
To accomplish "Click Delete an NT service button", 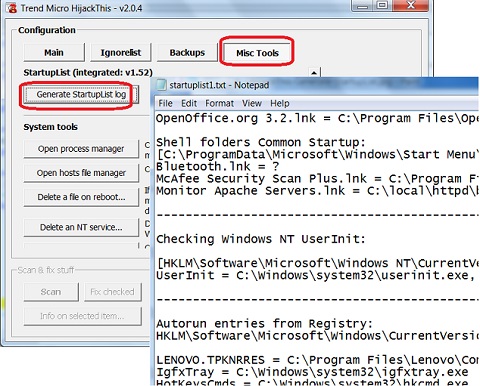I will tap(81, 227).
